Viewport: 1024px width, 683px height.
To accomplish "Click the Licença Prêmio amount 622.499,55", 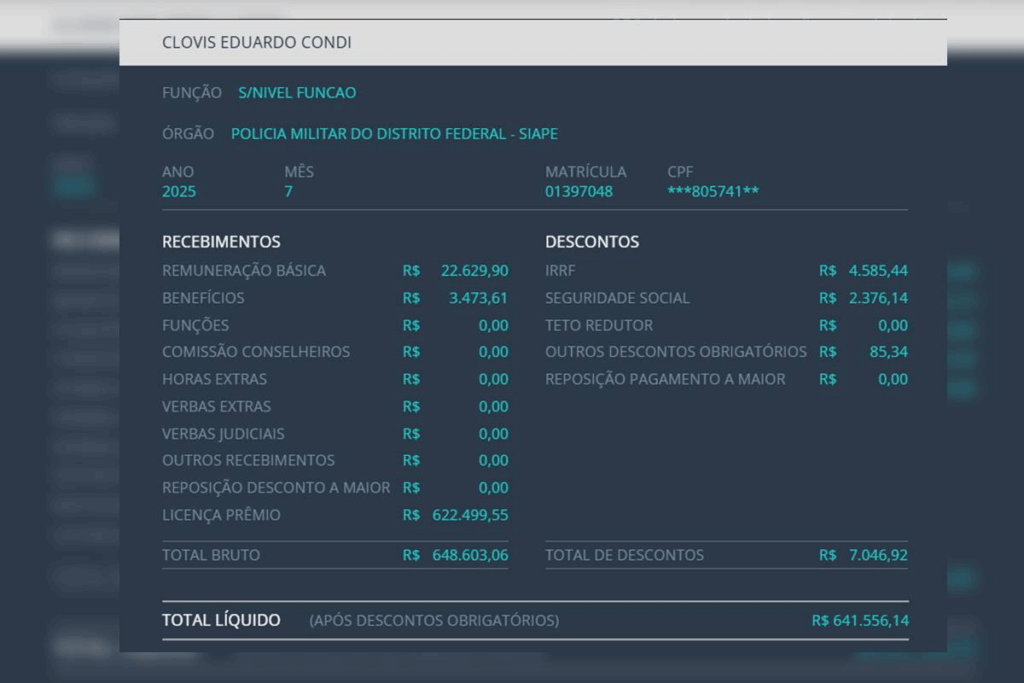I will [x=470, y=515].
